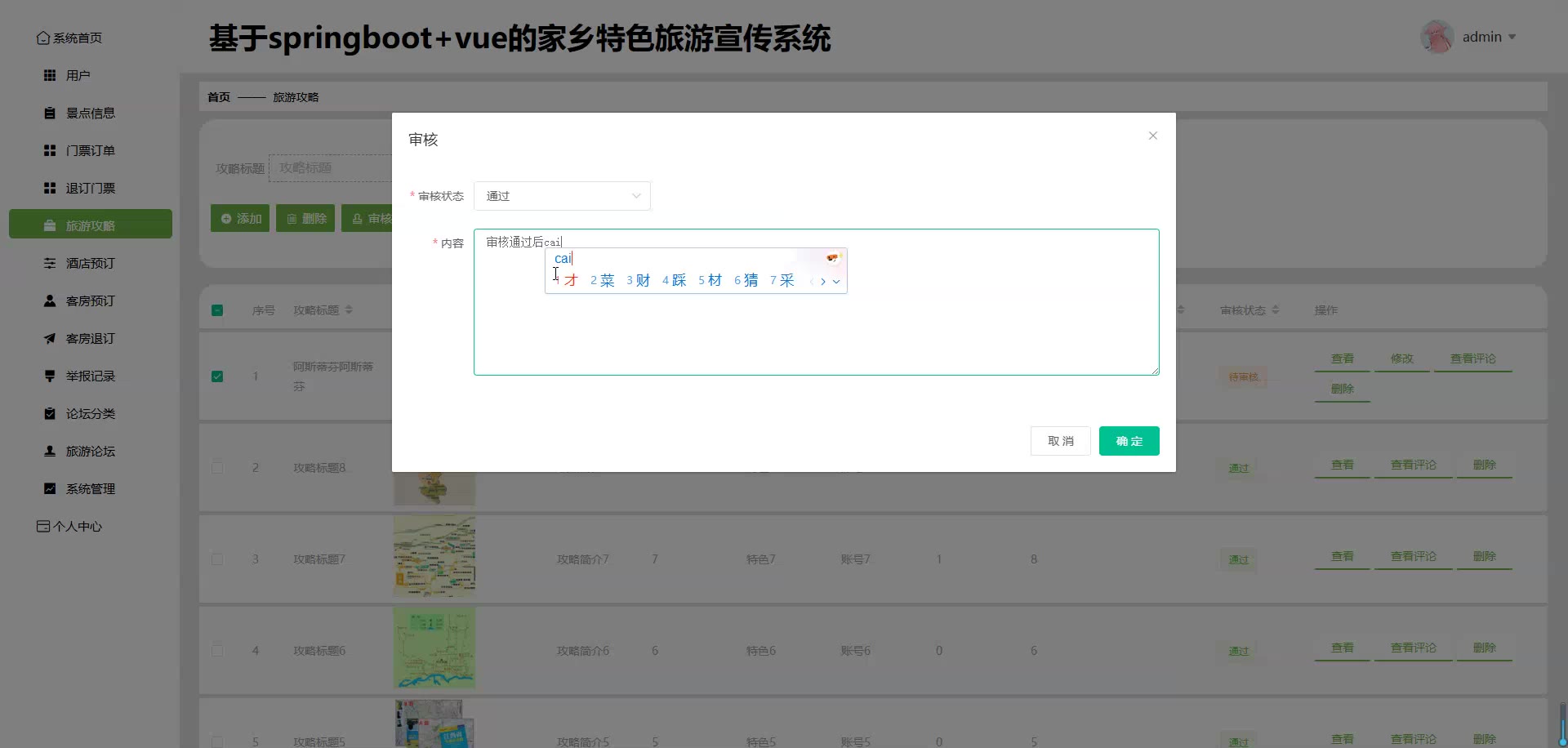Click the input method logo icon
Screen dimensions: 1568x748
(x=832, y=258)
